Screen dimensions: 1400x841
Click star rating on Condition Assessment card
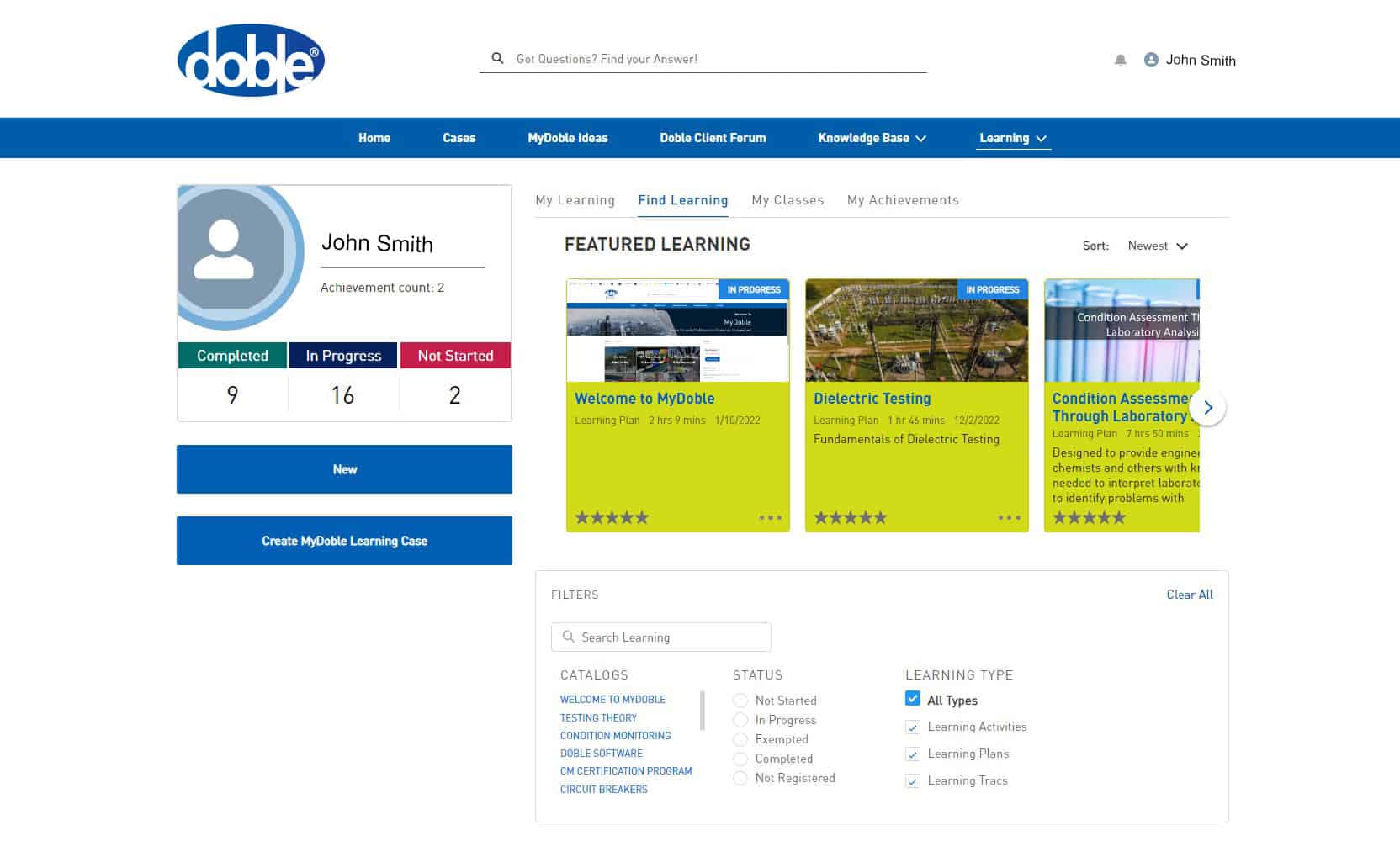pos(1090,517)
